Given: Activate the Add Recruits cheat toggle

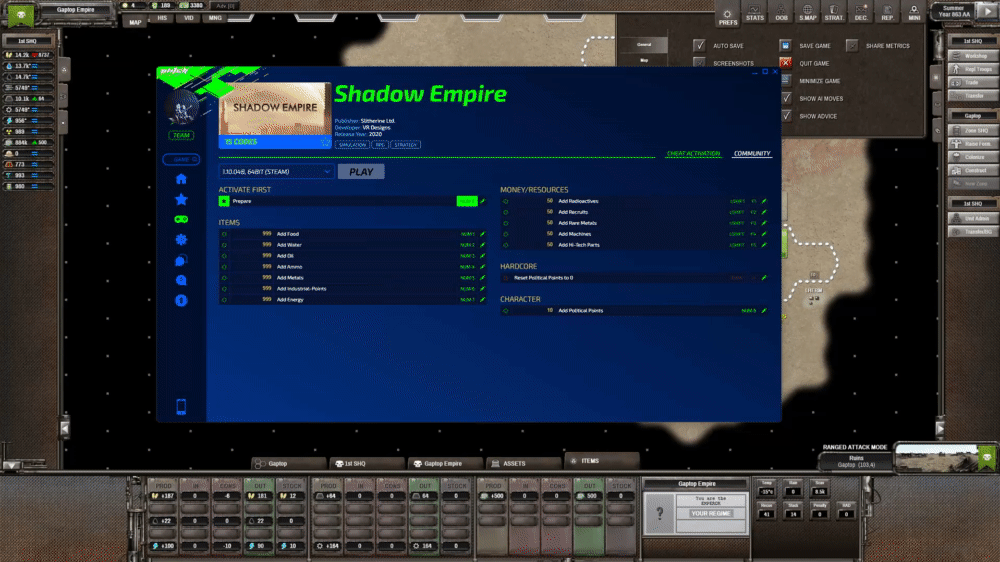Looking at the screenshot, I should (x=506, y=212).
